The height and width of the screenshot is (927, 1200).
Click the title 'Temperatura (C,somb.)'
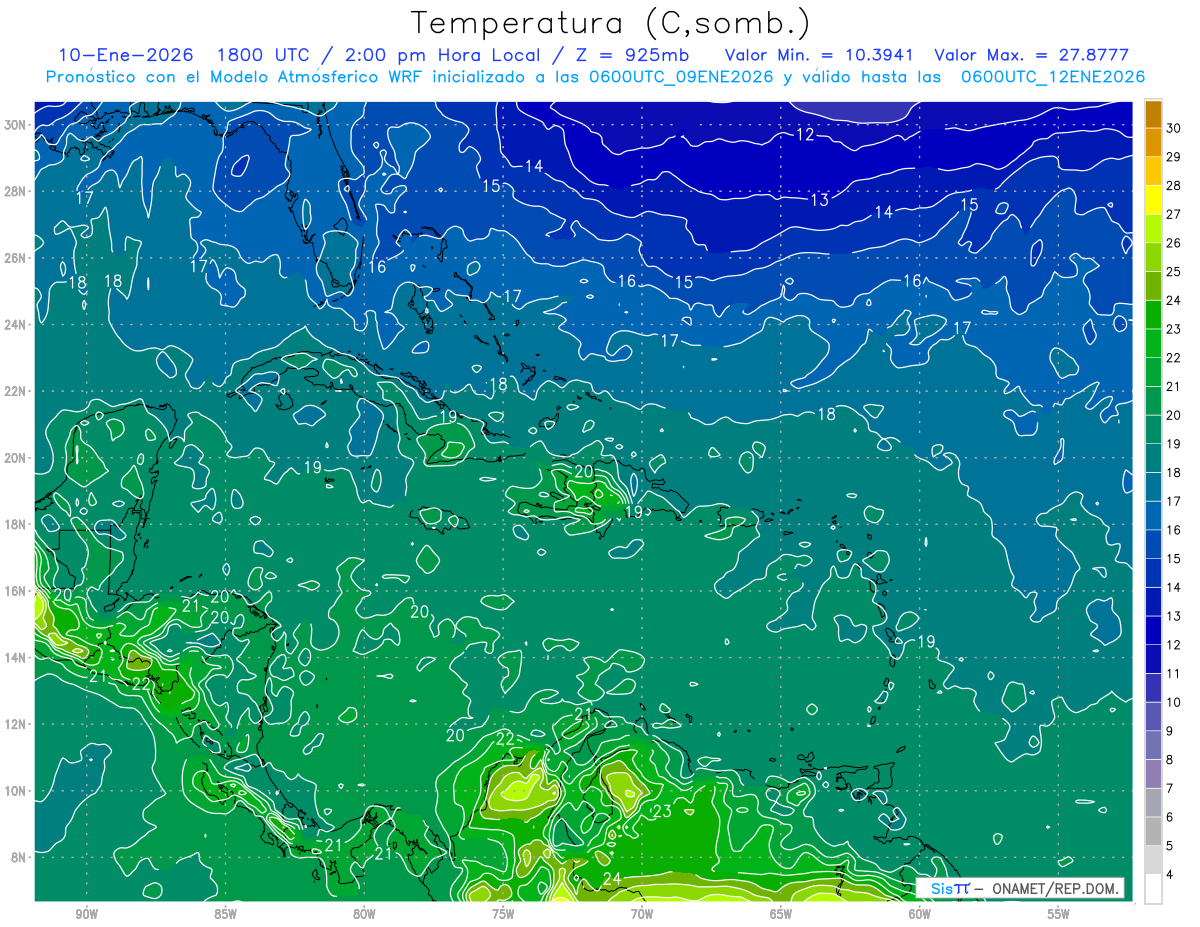611,23
